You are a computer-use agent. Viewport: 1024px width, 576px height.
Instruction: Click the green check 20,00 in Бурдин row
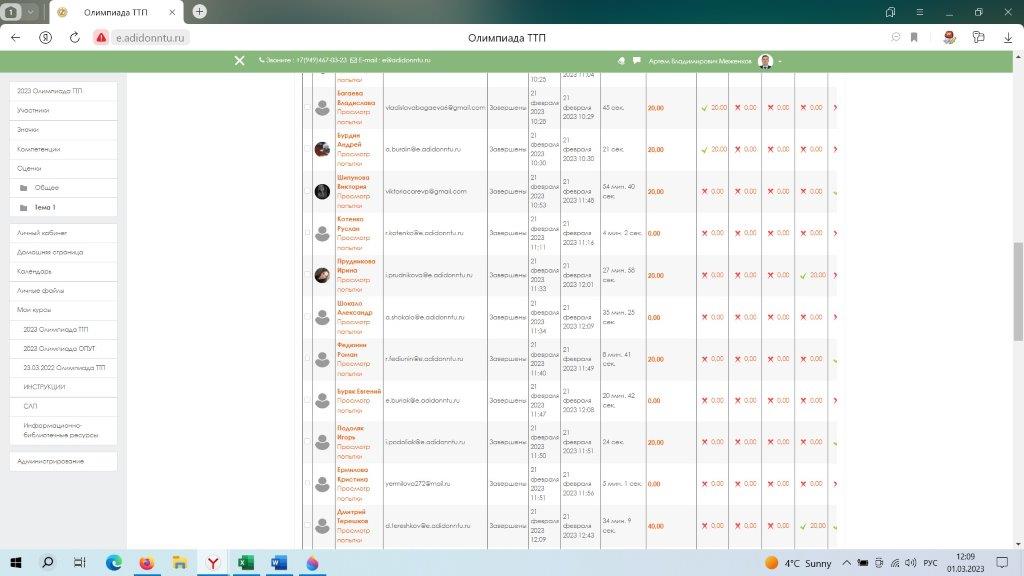coord(714,150)
